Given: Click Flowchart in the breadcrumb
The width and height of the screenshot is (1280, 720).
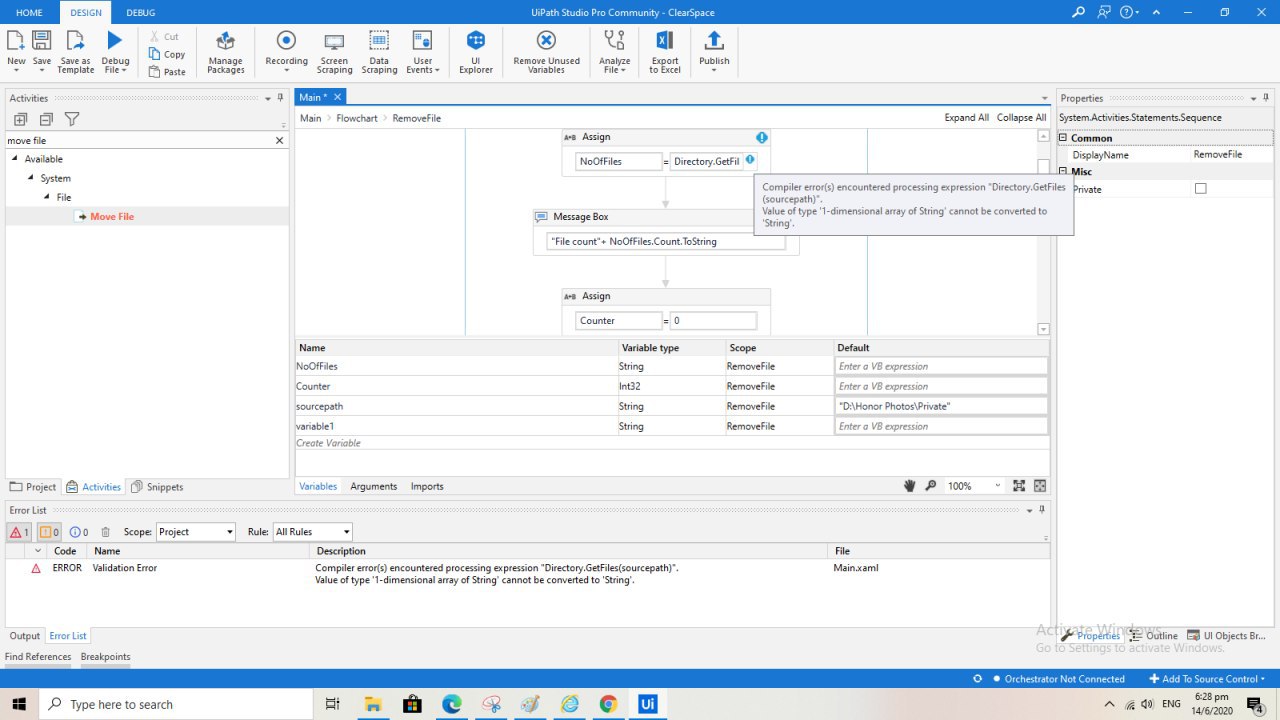Looking at the screenshot, I should pos(357,118).
